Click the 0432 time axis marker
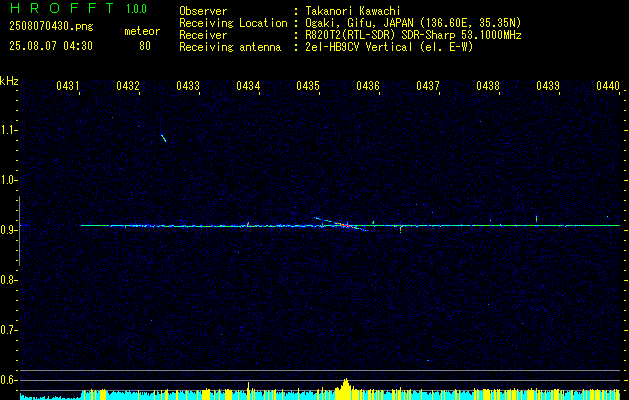 [x=128, y=86]
